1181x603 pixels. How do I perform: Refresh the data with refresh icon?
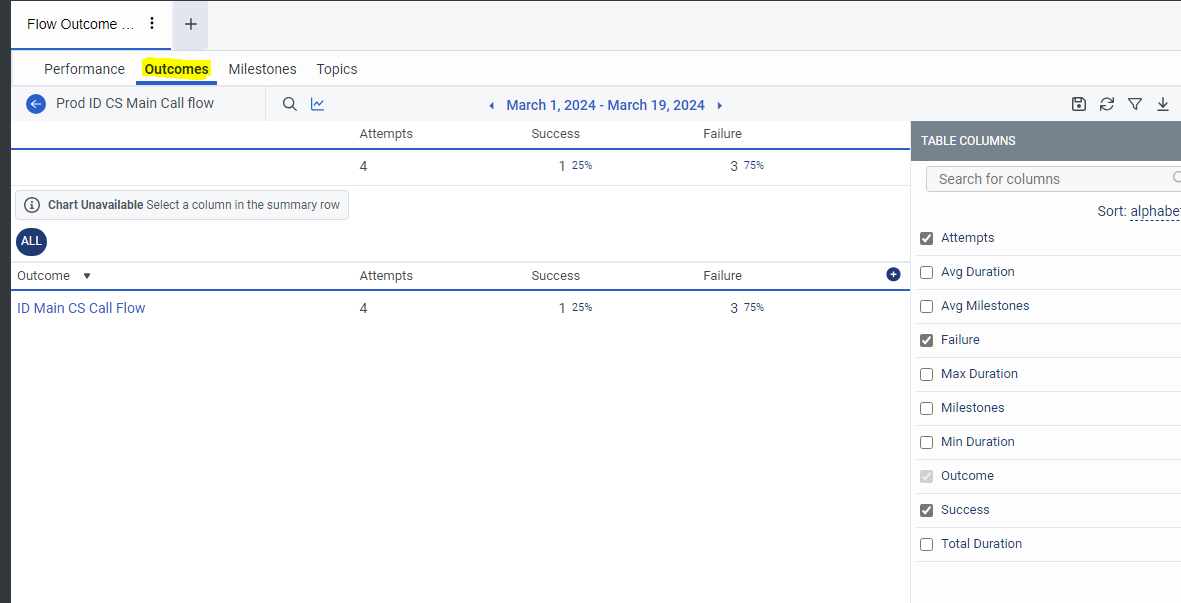1107,104
